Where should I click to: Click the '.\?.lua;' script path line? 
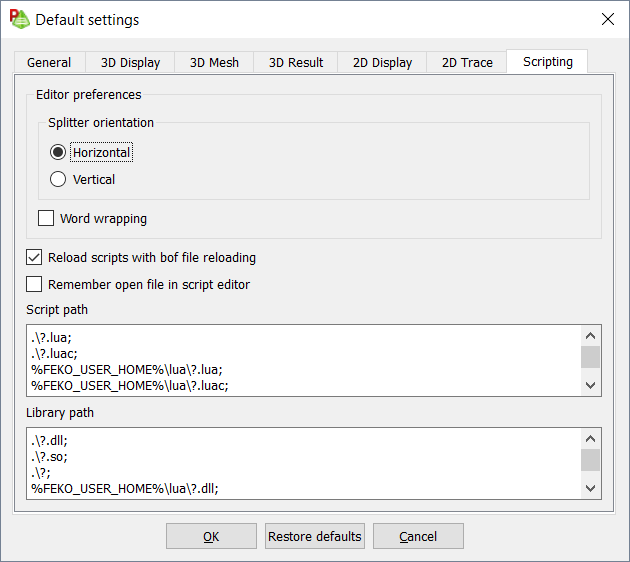click(x=51, y=337)
